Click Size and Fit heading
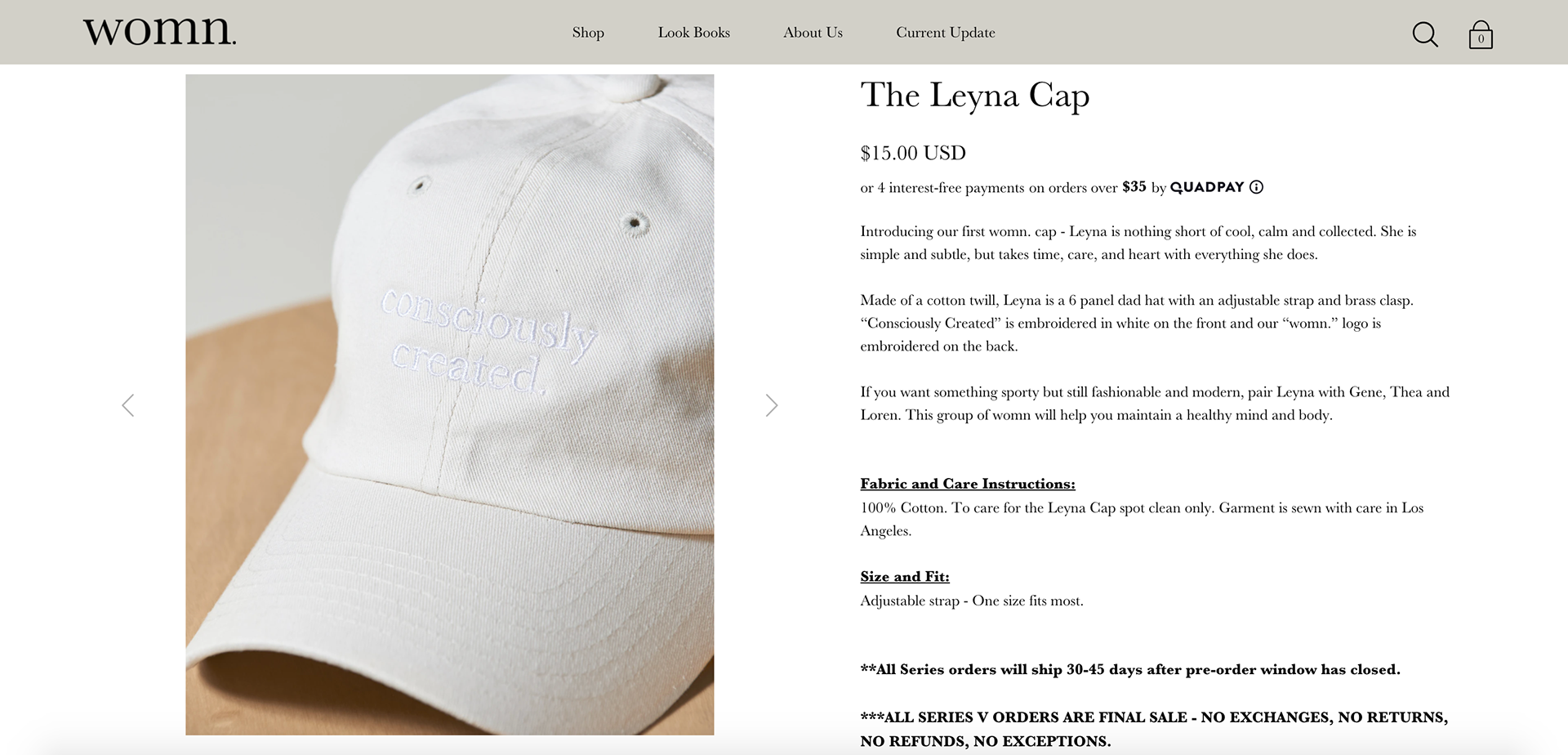The width and height of the screenshot is (1568, 755). click(x=905, y=577)
